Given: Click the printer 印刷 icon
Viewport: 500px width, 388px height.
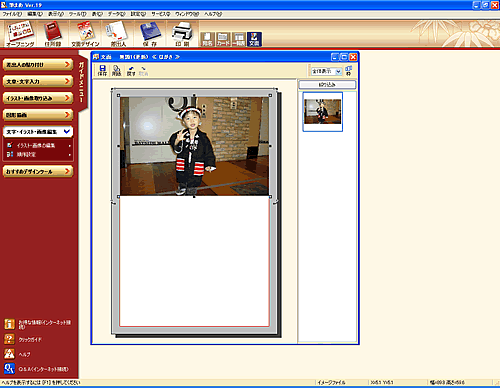Looking at the screenshot, I should pos(182,34).
